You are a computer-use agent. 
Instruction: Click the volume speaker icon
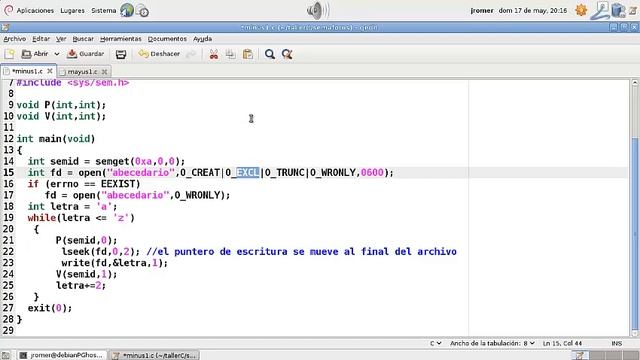(318, 10)
